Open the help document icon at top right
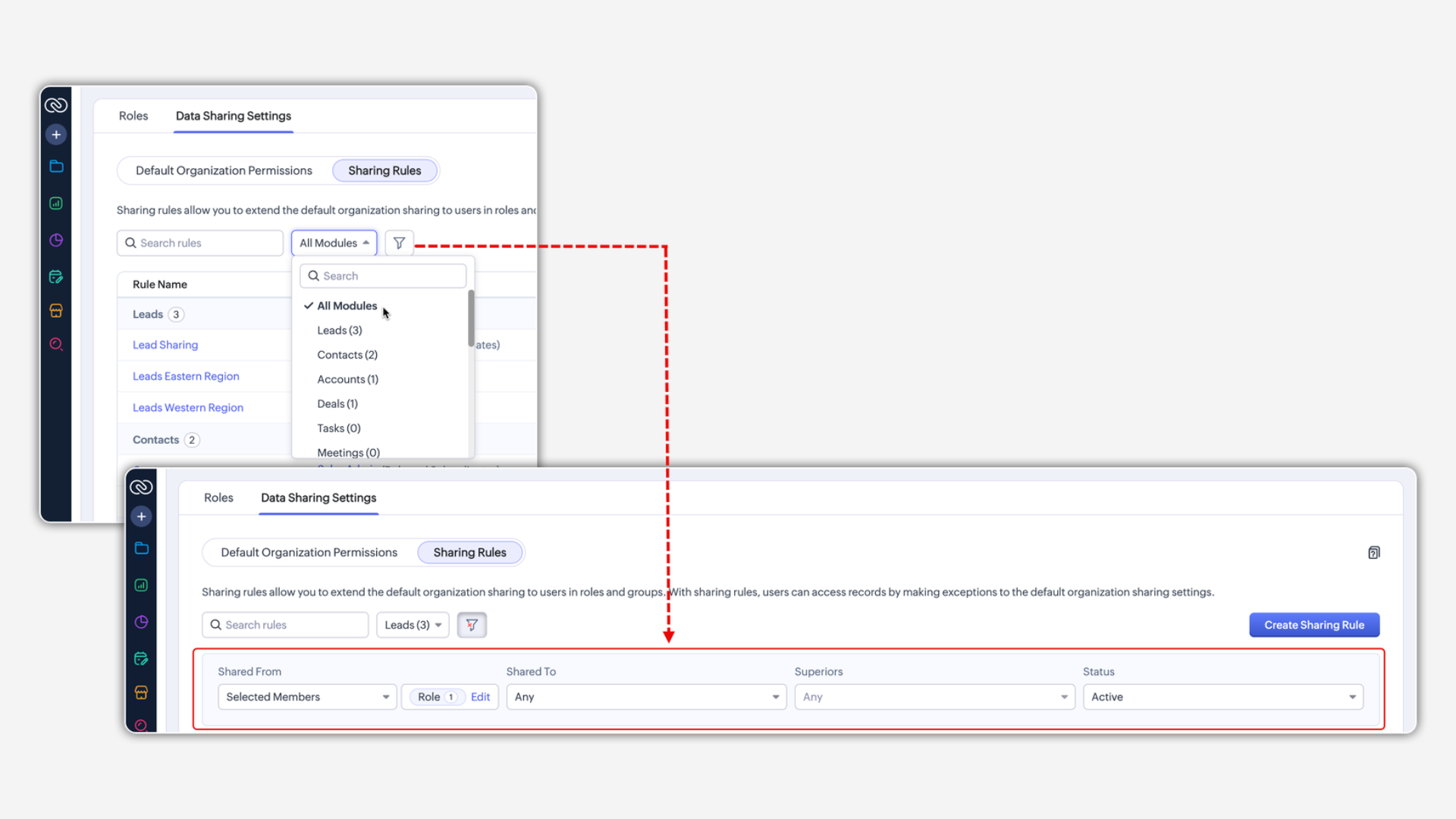This screenshot has height=819, width=1456. click(x=1373, y=553)
